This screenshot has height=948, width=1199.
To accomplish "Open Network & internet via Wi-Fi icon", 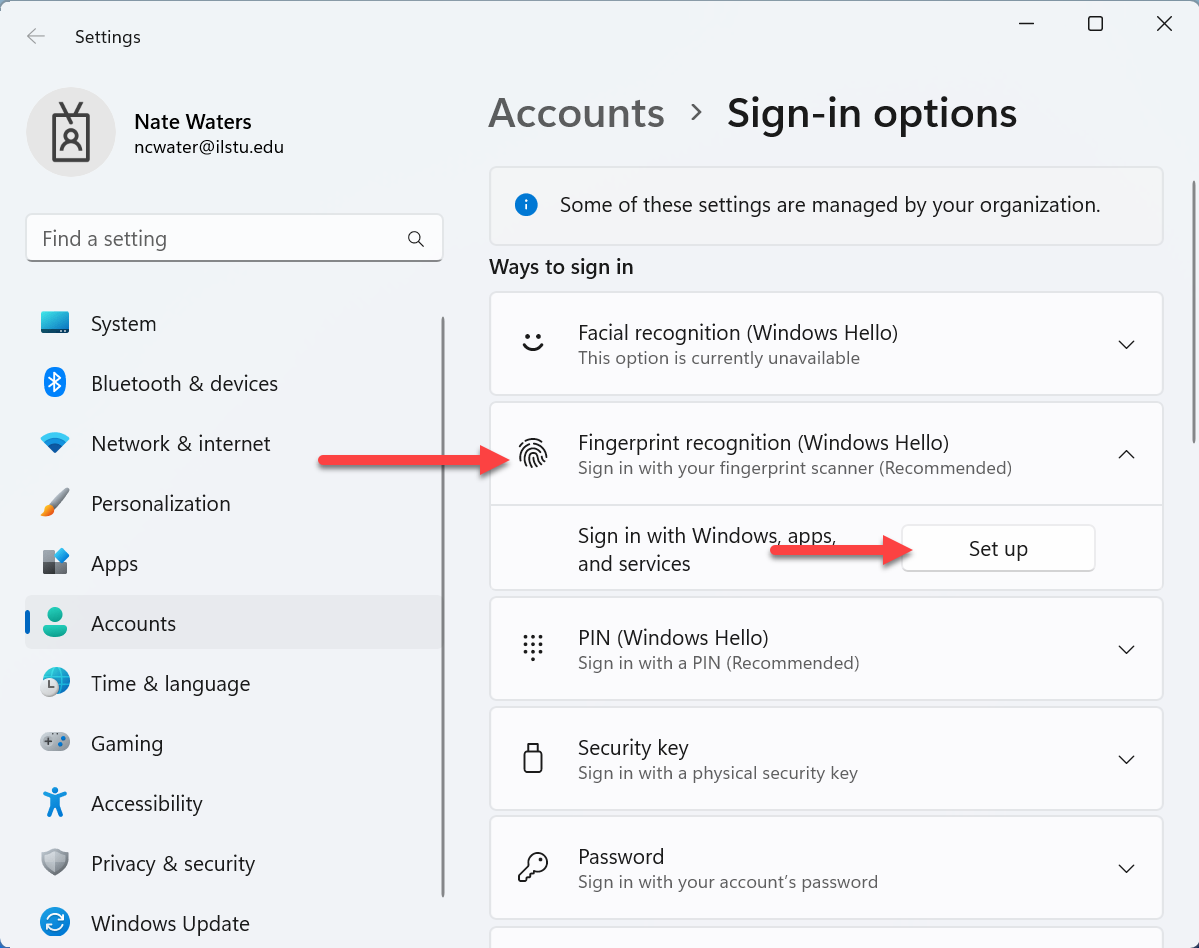I will tap(55, 443).
